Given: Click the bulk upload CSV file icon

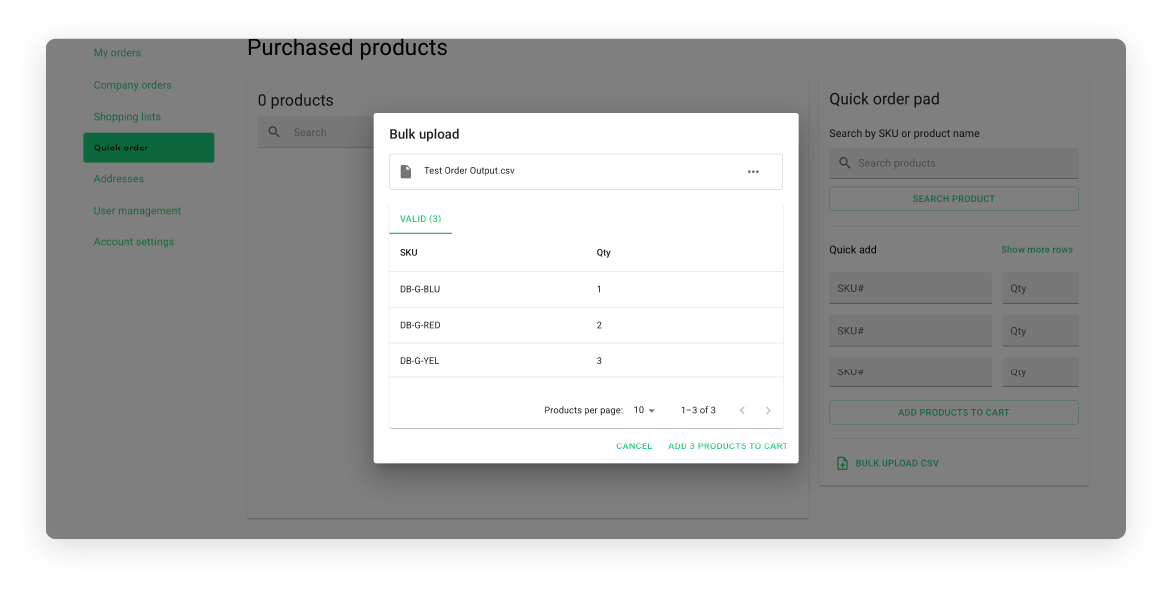Looking at the screenshot, I should click(842, 463).
